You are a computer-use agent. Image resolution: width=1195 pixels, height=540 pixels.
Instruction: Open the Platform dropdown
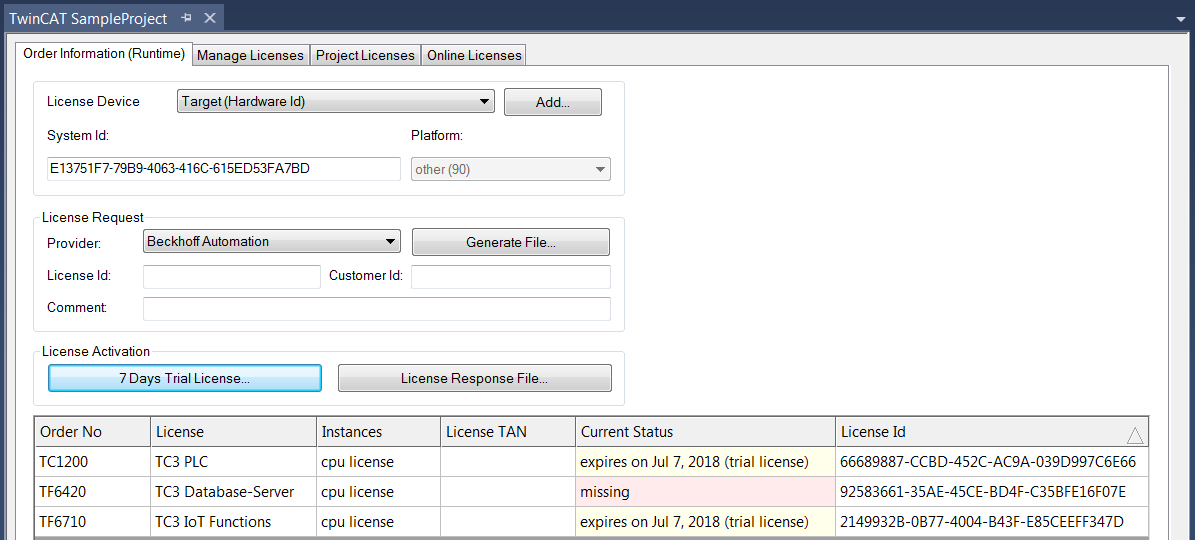(x=600, y=170)
